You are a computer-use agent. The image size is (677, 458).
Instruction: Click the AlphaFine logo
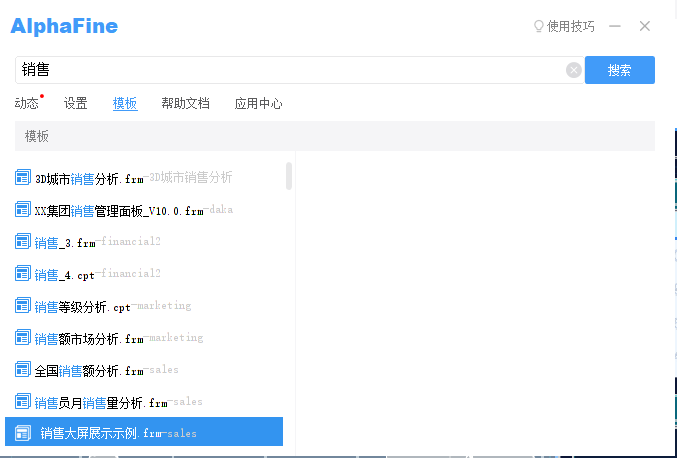tap(64, 26)
